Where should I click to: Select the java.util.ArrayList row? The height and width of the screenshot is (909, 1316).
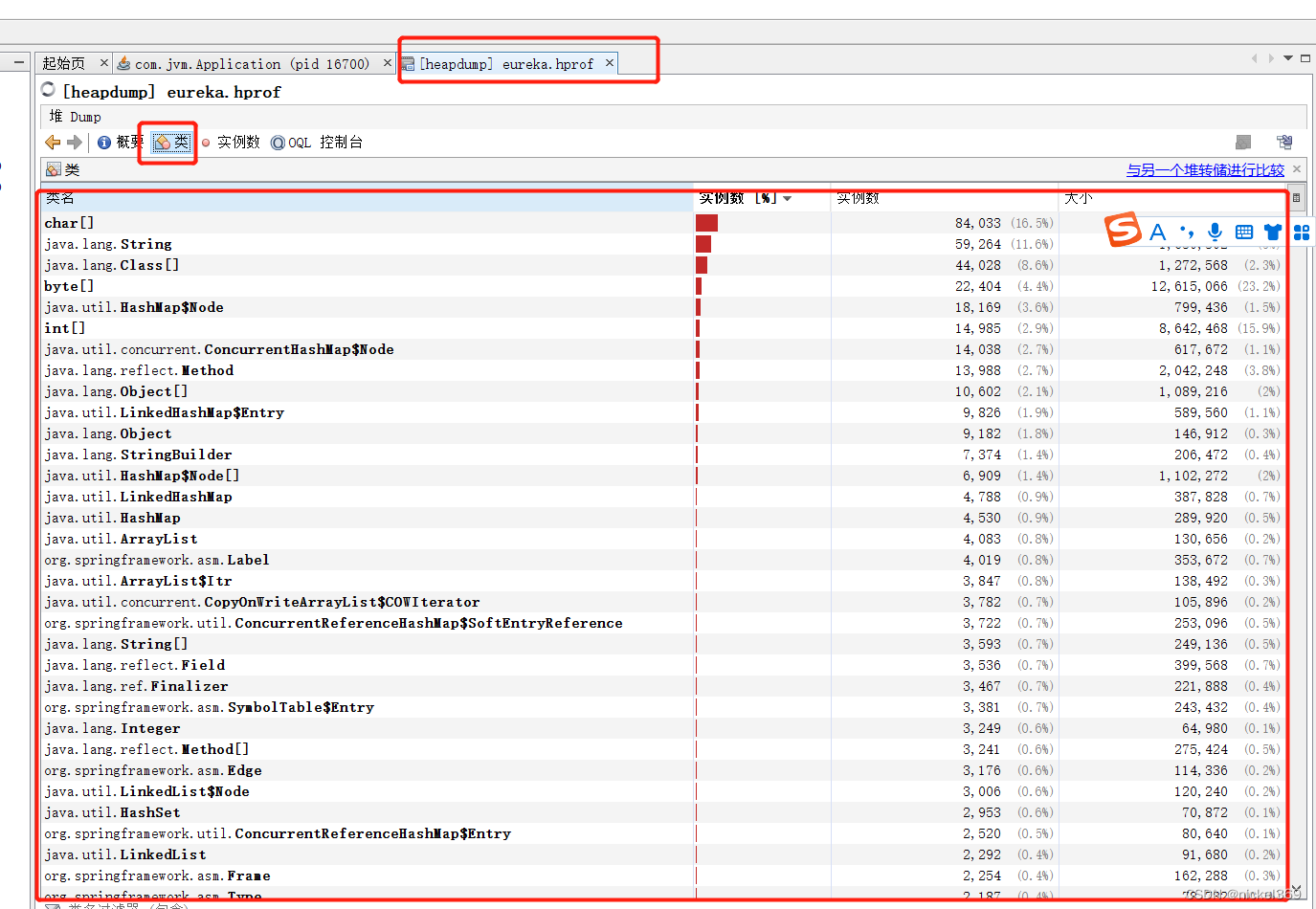(x=665, y=539)
